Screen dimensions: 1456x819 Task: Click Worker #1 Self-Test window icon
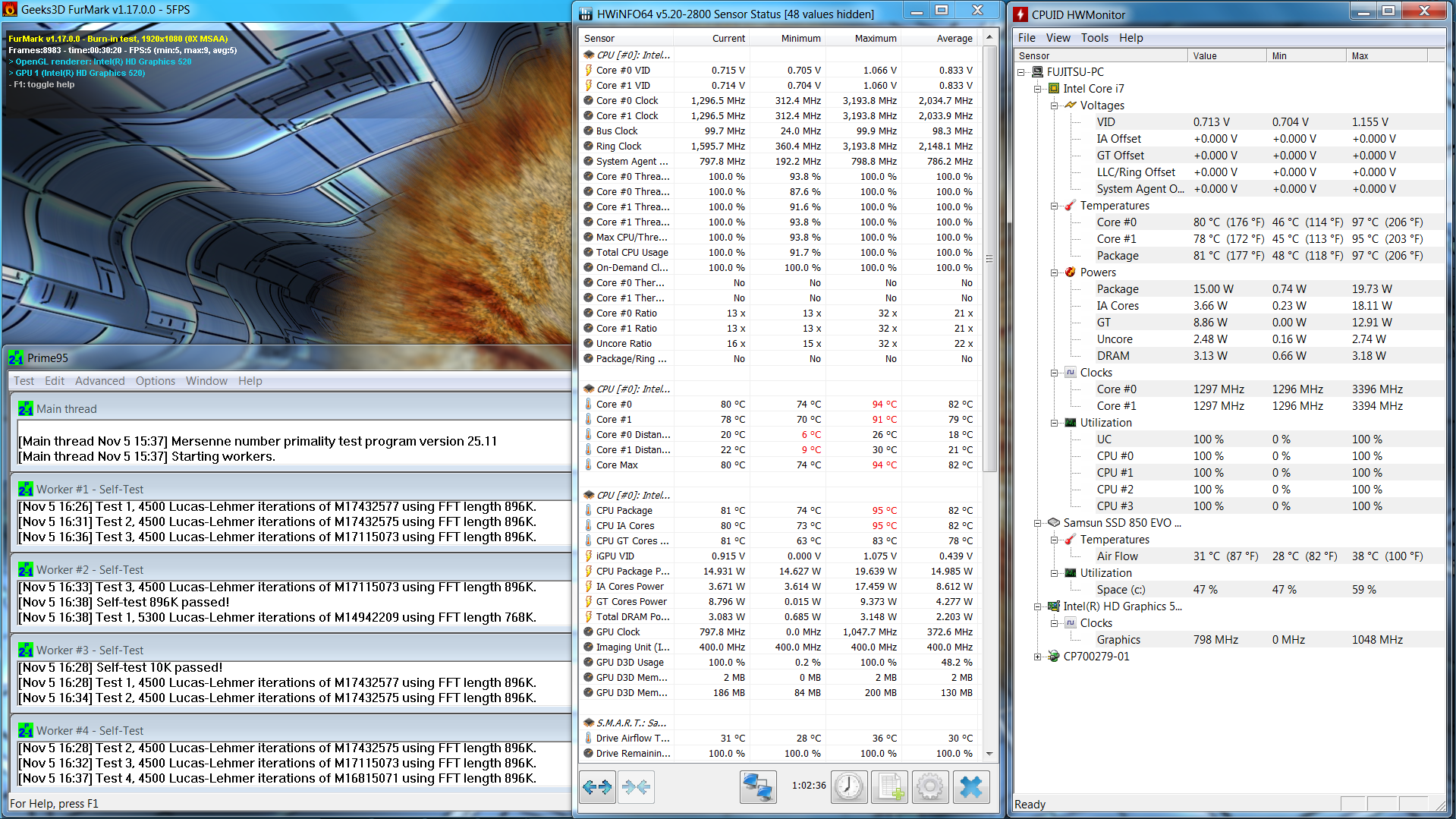point(26,489)
